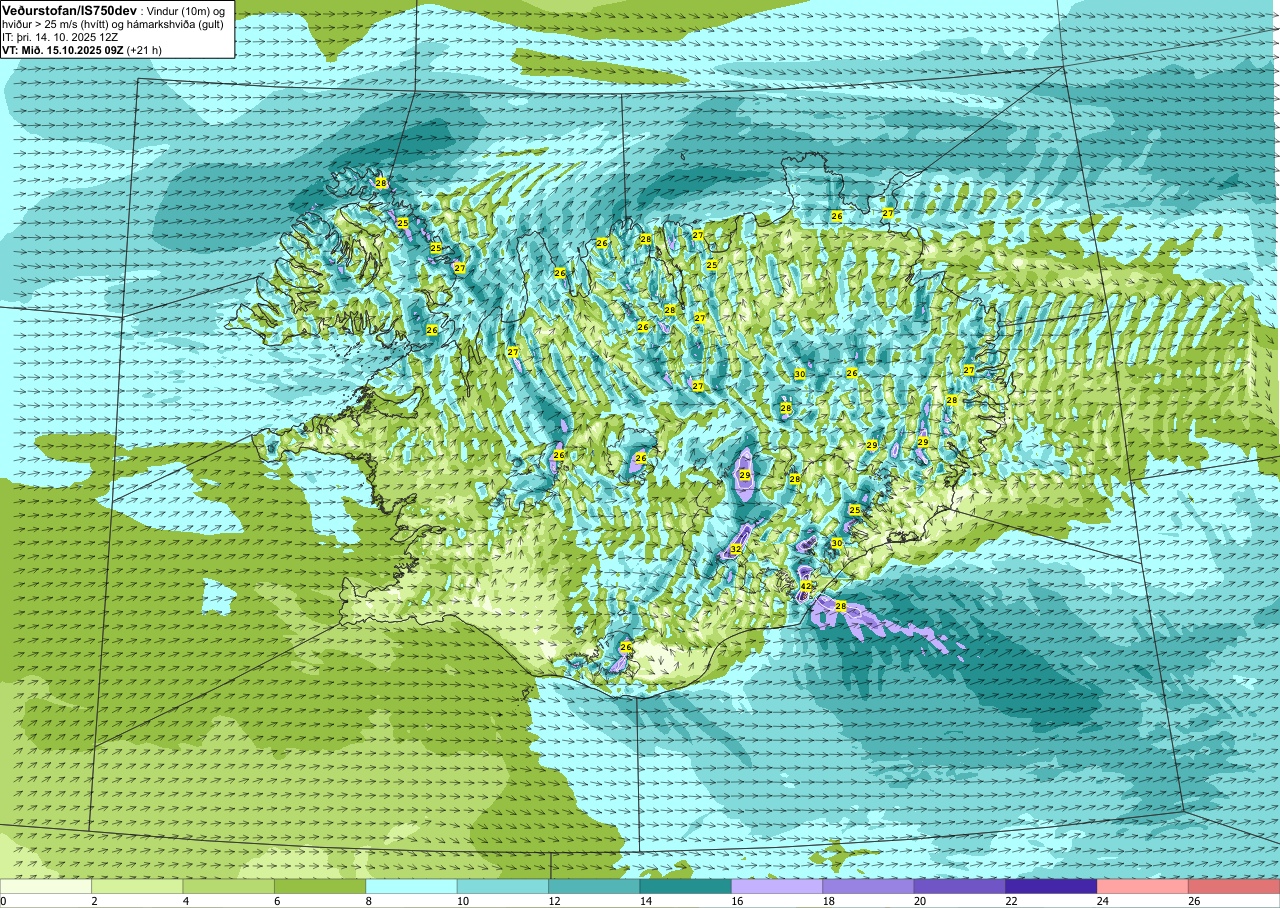
Task: Select the initial time line 'IT: þri. 14. 10. 2025 12Z'
Action: coord(60,37)
